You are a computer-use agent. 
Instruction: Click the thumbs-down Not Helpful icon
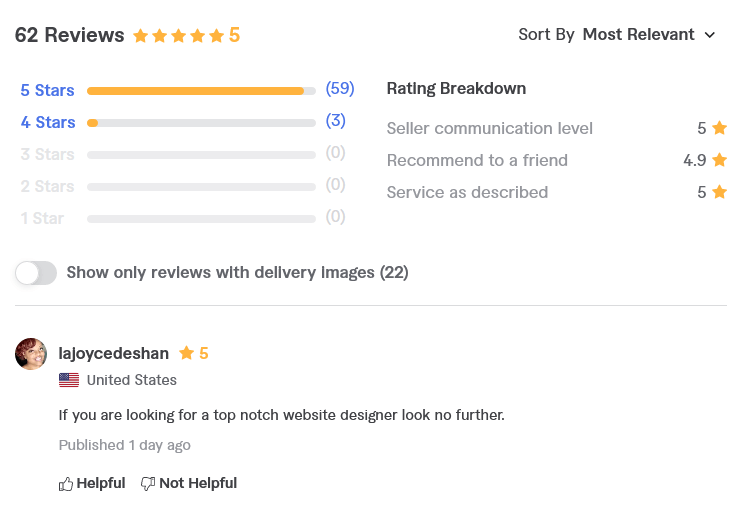click(148, 484)
